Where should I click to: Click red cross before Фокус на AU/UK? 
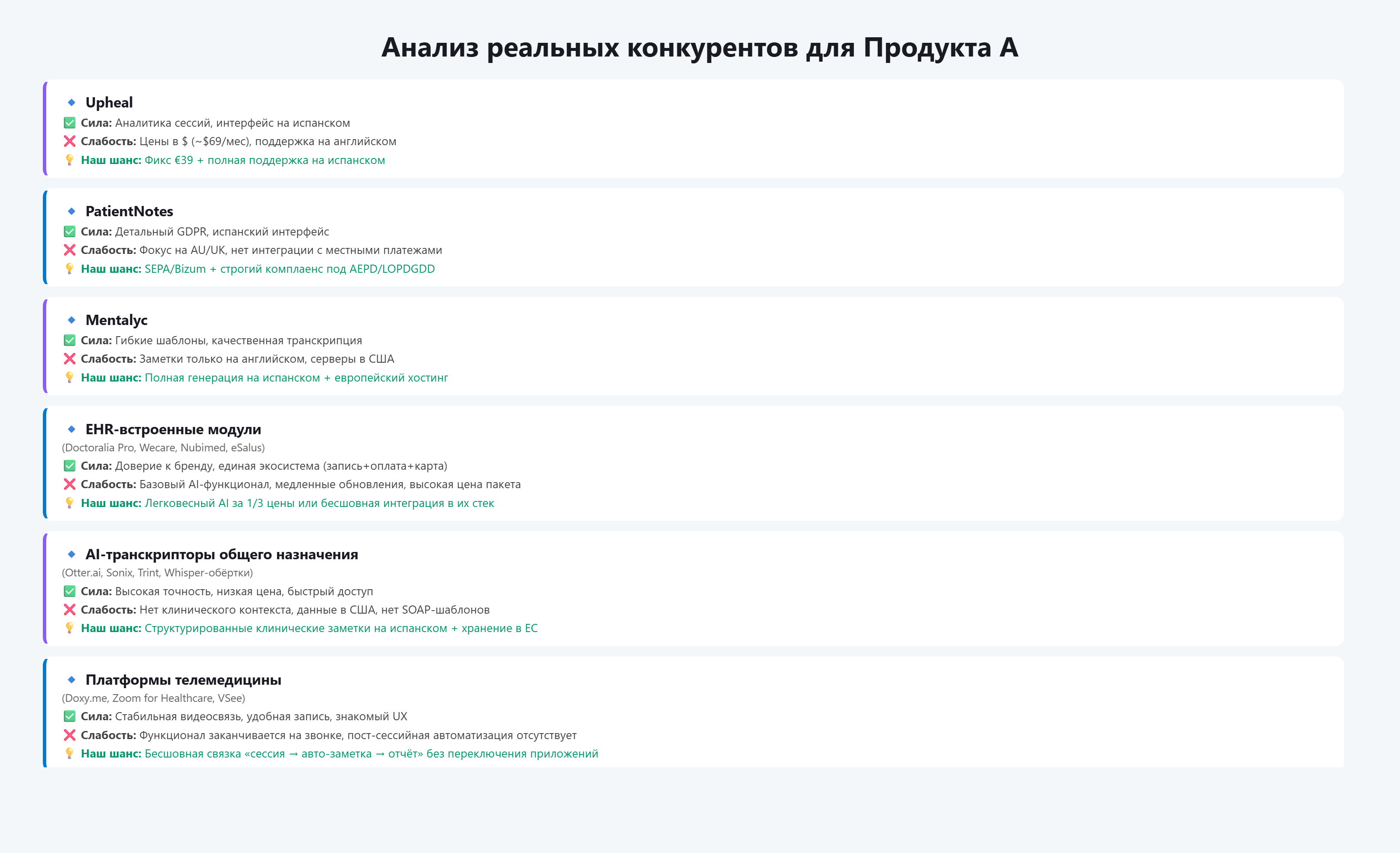coord(69,250)
